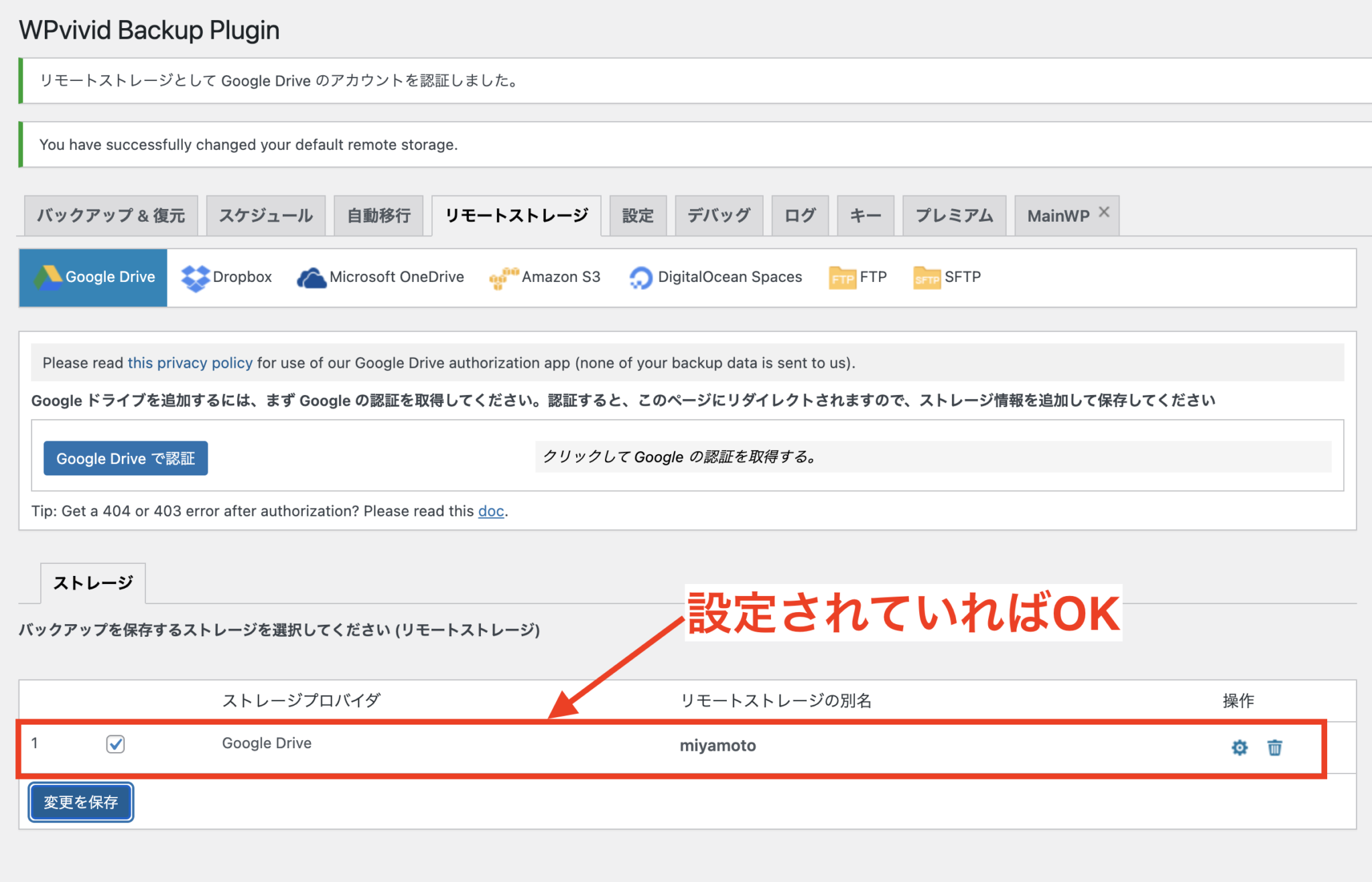Switch to the 設定 tab
Viewport: 1372px width, 882px height.
[637, 215]
